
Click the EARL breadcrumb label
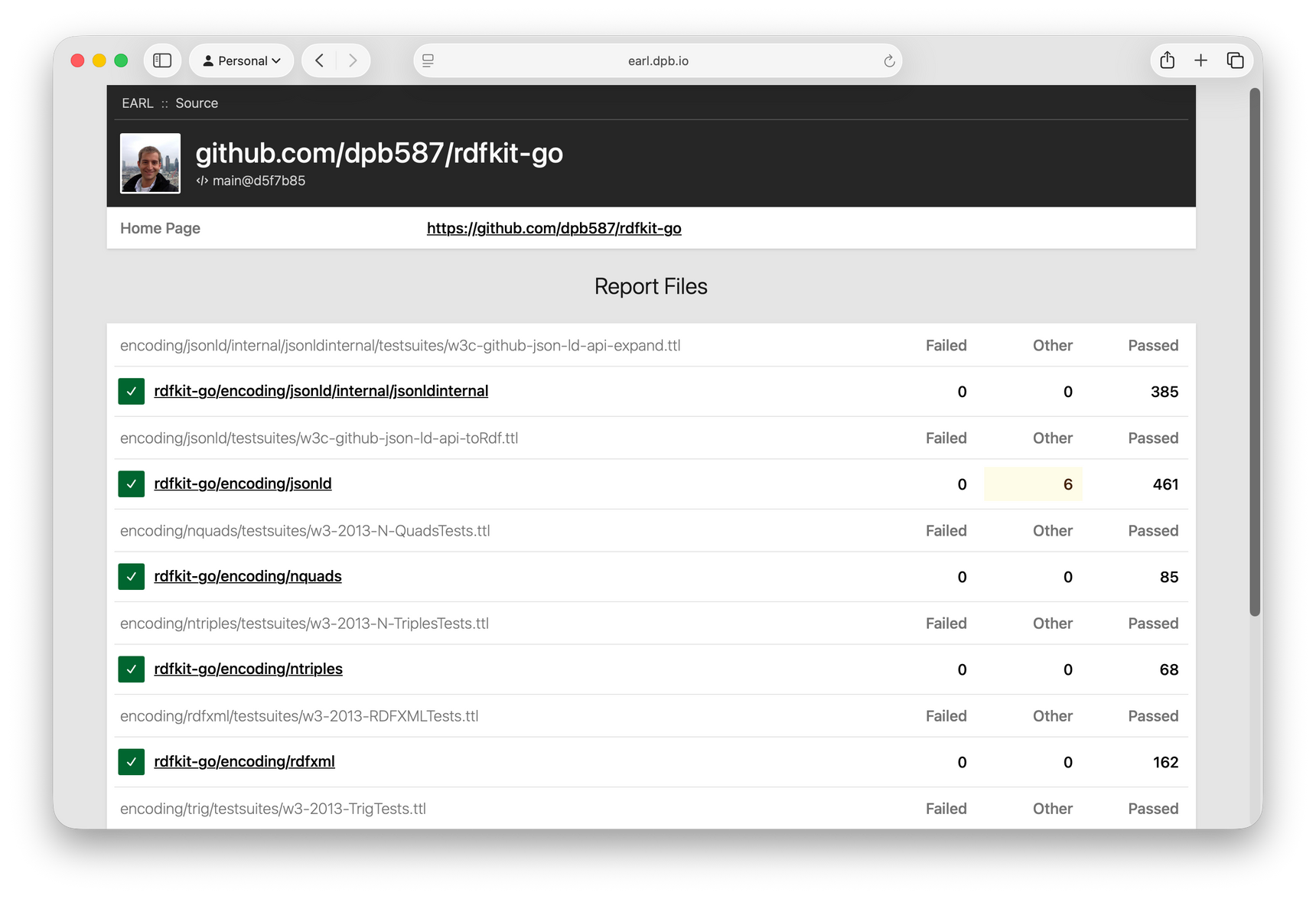[x=137, y=103]
